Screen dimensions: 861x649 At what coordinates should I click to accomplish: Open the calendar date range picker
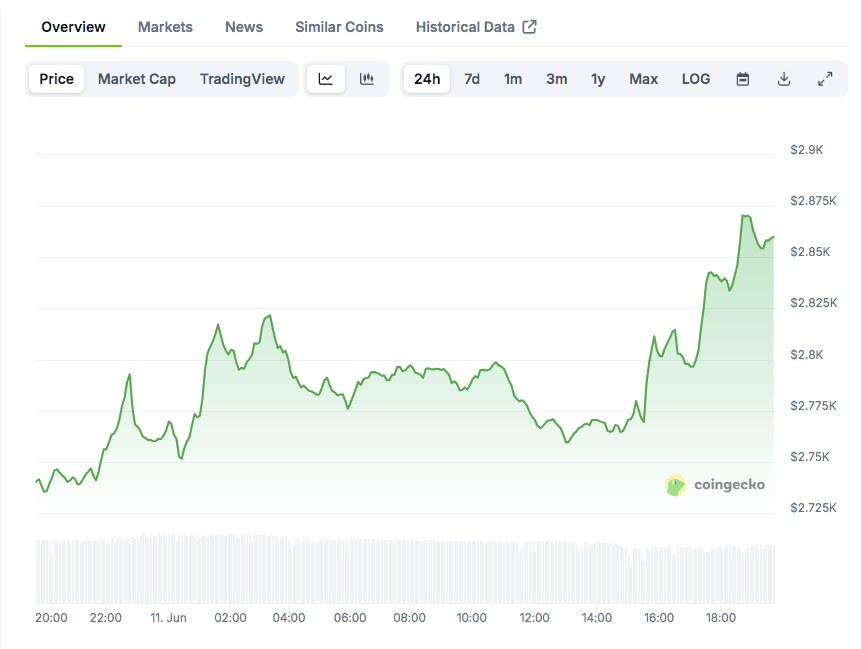tap(743, 79)
